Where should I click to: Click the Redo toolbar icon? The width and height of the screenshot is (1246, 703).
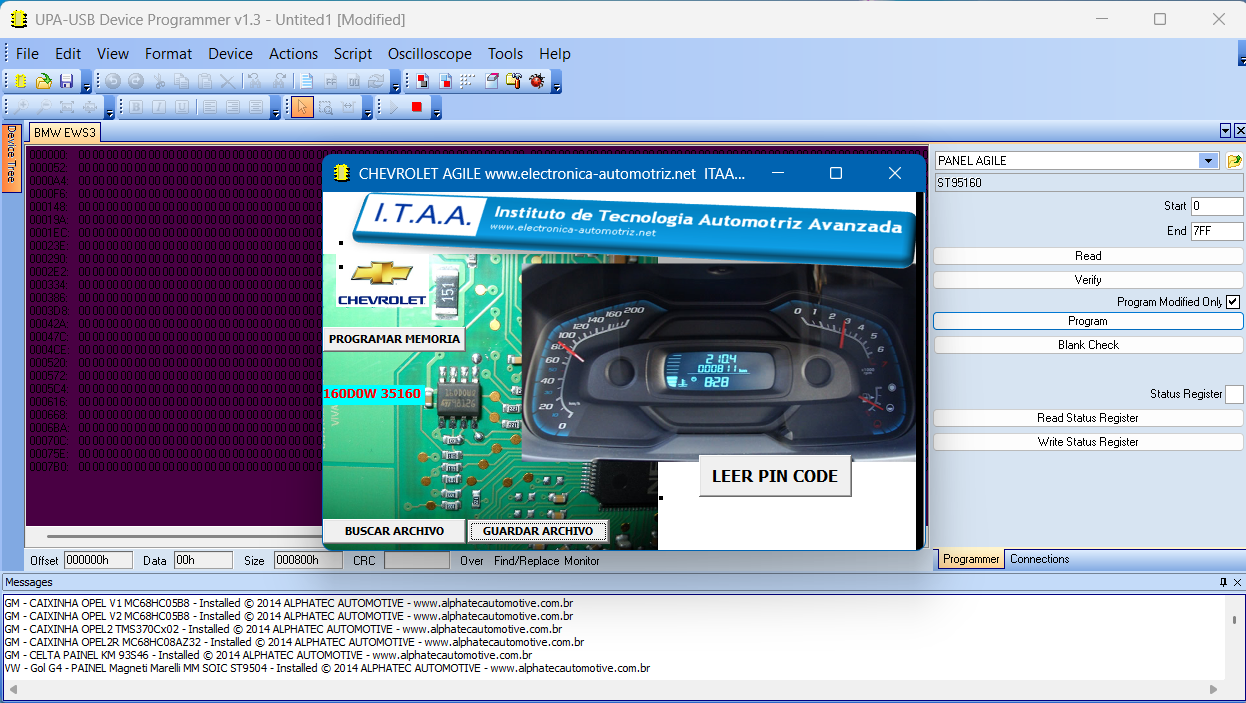[x=136, y=81]
